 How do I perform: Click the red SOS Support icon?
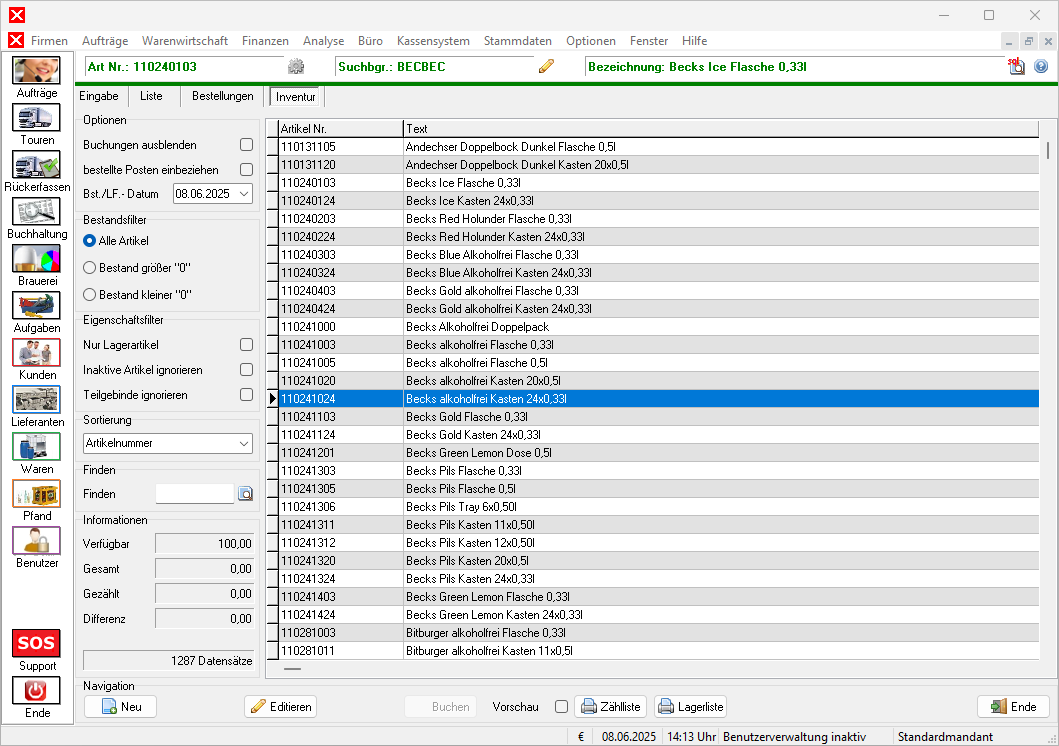[37, 642]
